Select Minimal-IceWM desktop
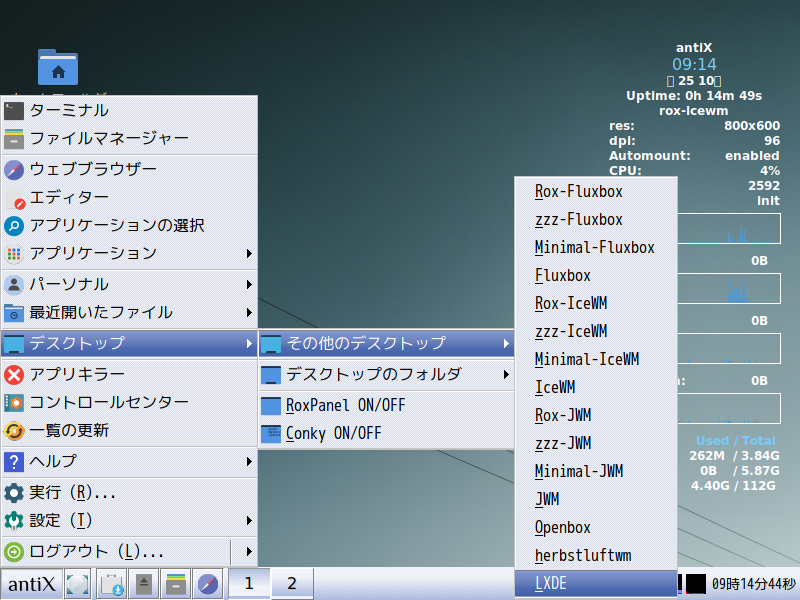 596,360
